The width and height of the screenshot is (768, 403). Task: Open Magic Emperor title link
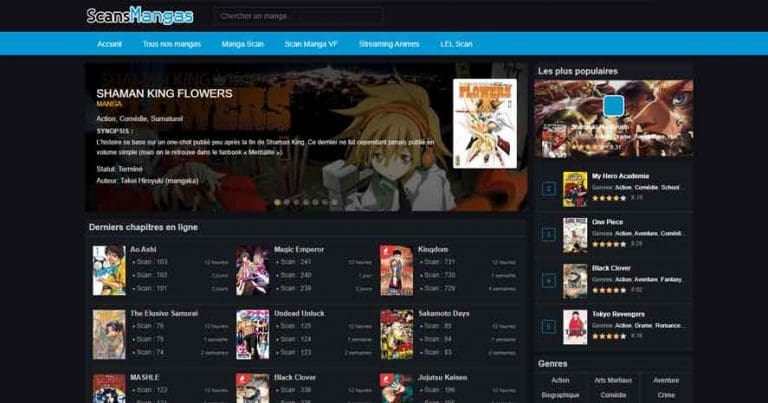coord(299,249)
